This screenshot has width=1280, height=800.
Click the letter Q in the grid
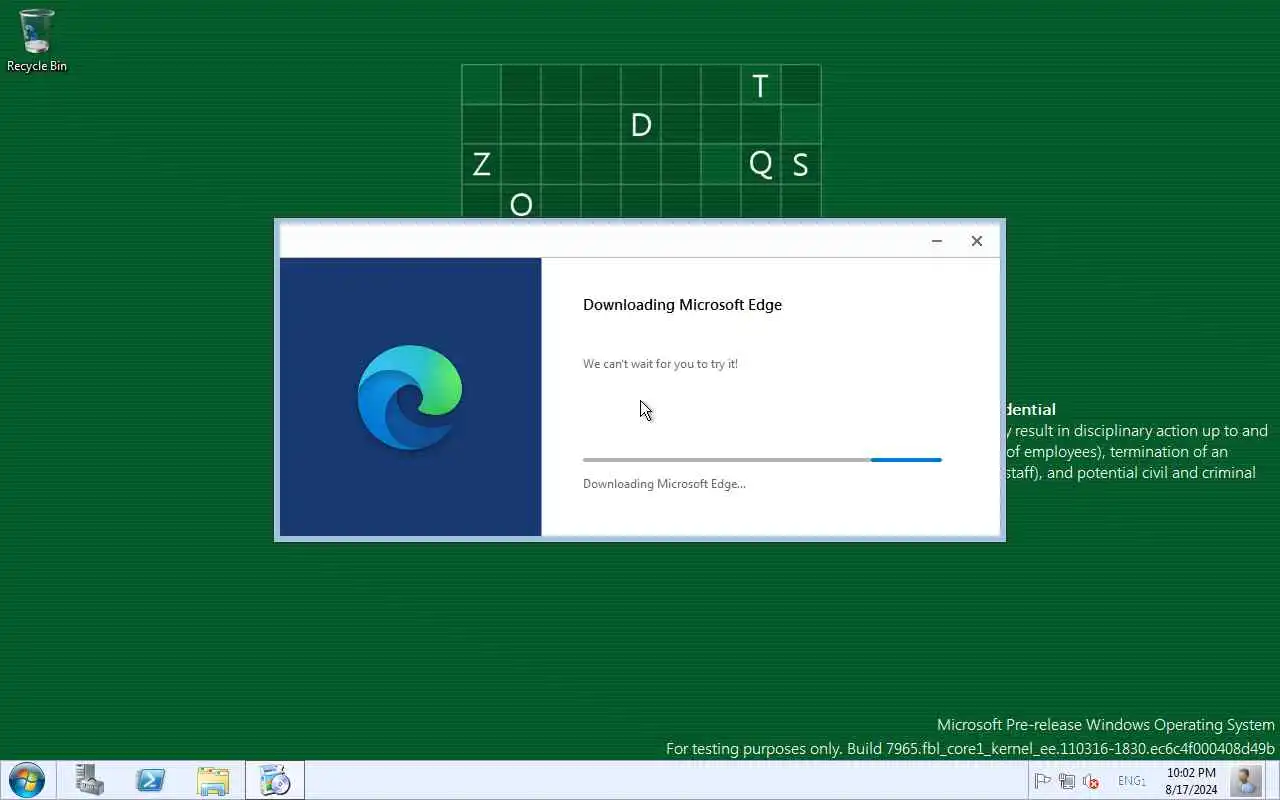click(x=760, y=164)
